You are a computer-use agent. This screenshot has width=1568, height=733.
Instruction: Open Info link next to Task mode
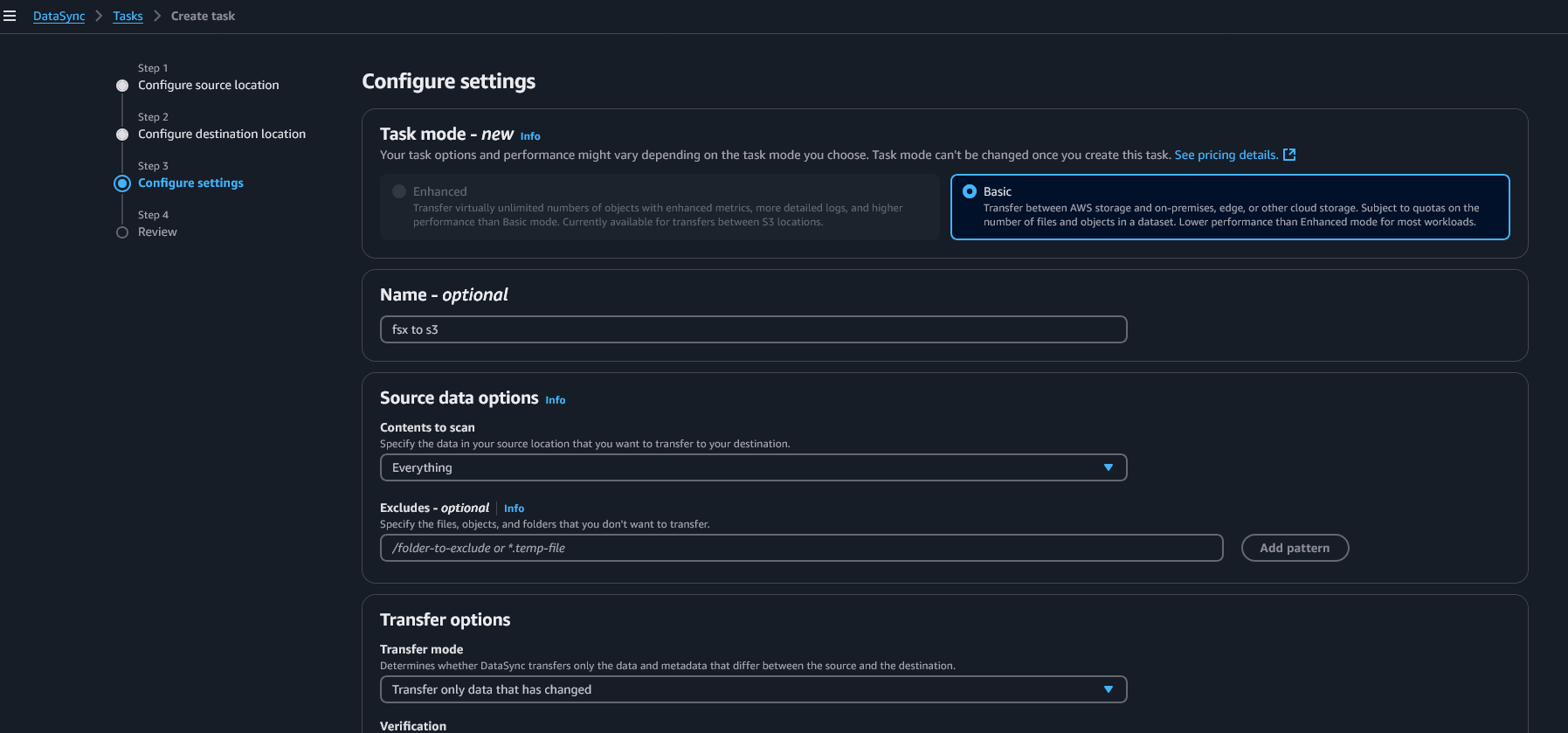click(530, 136)
